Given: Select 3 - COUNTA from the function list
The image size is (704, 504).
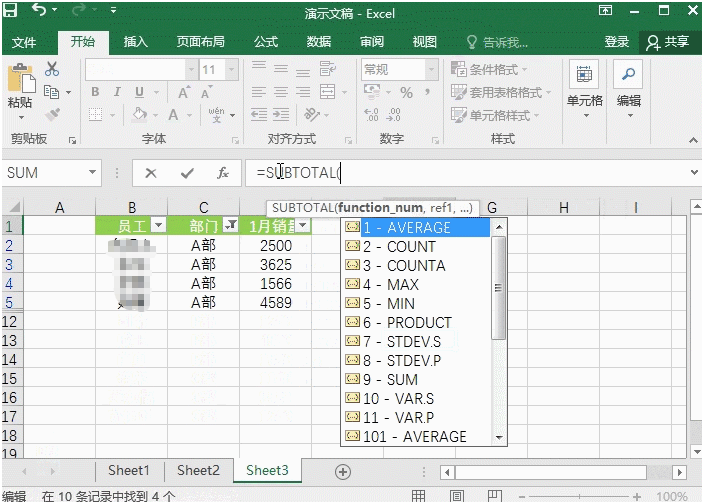Looking at the screenshot, I should coord(415,266).
